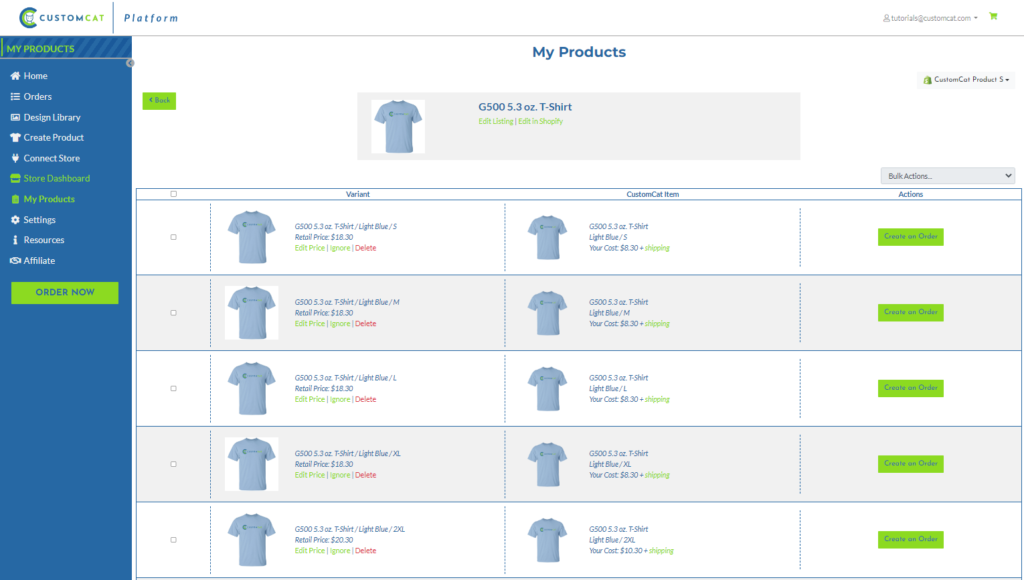Select the Orders list icon

[14, 96]
